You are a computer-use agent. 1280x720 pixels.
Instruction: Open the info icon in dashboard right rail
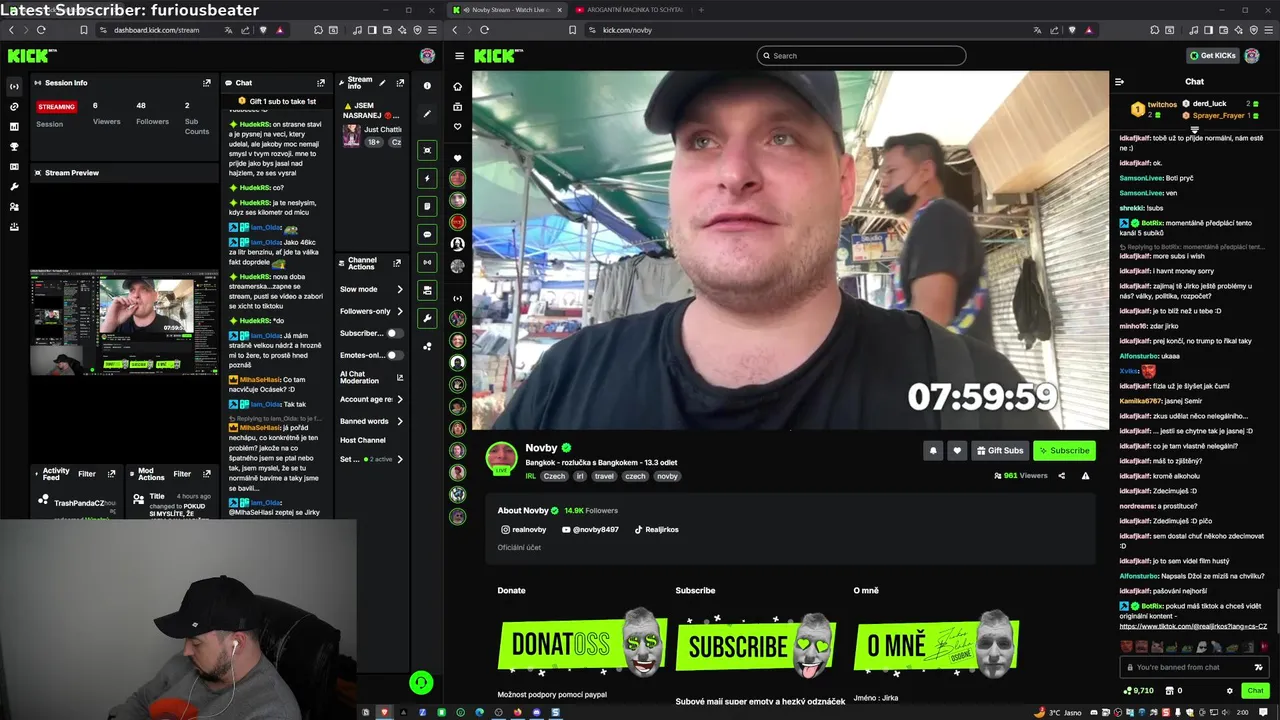(427, 86)
